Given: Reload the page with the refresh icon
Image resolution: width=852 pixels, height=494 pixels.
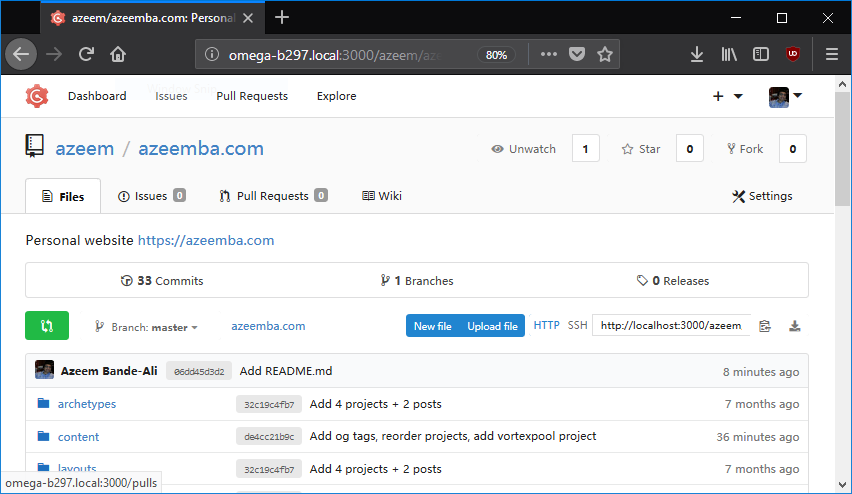Looking at the screenshot, I should pyautogui.click(x=86, y=54).
